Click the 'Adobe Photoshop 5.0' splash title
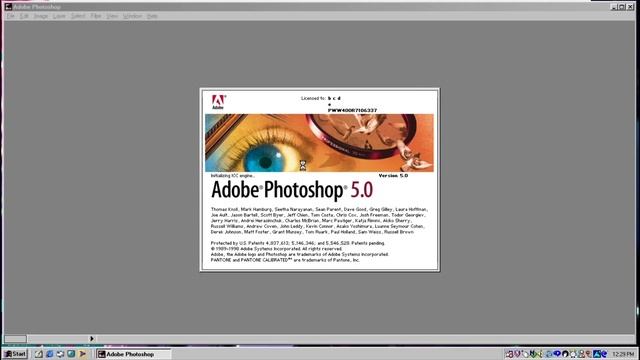Screen dimensions: 640x360 coord(292,190)
